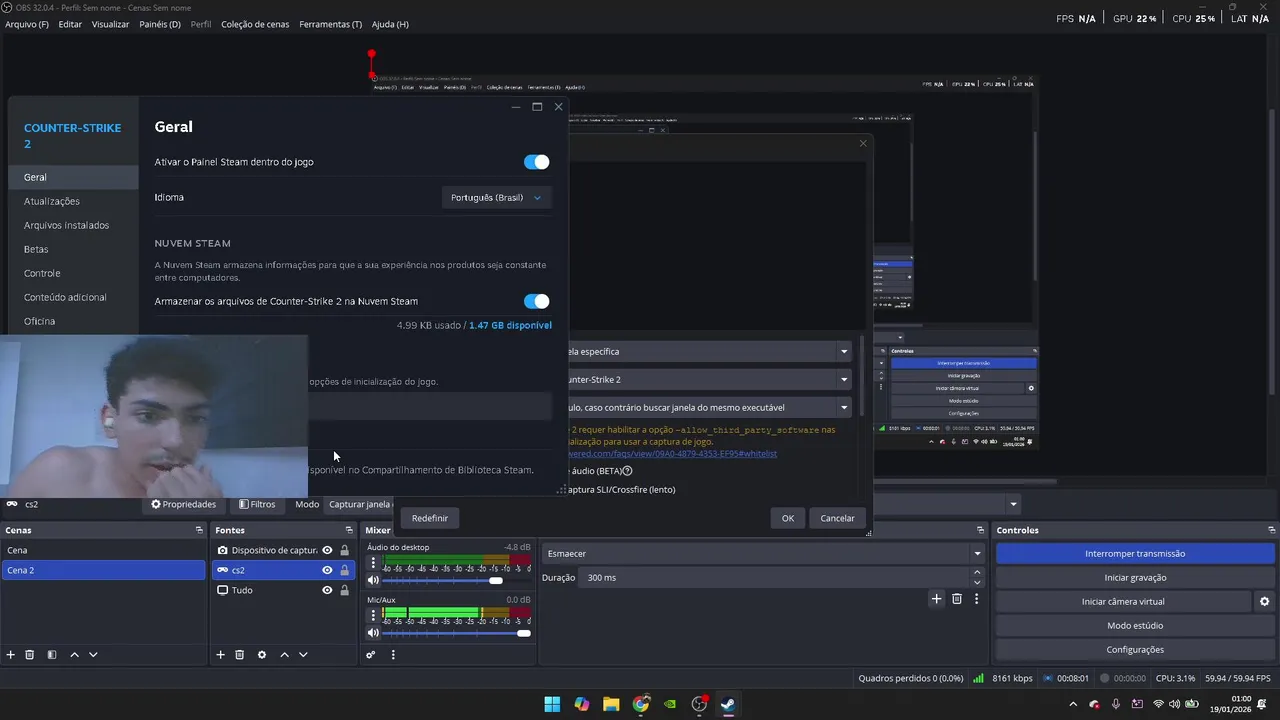
Task: Open transition properties dots menu
Action: coord(976,599)
